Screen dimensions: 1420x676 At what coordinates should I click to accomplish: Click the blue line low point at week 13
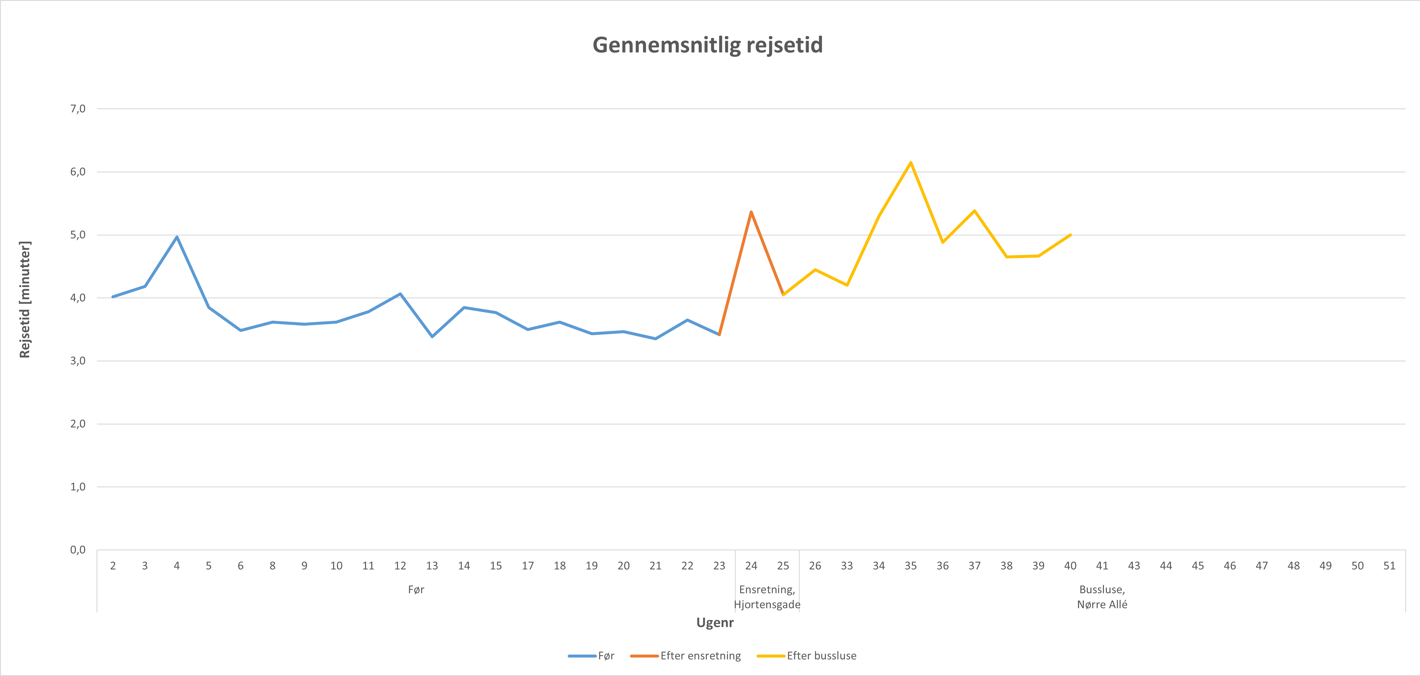click(x=432, y=336)
